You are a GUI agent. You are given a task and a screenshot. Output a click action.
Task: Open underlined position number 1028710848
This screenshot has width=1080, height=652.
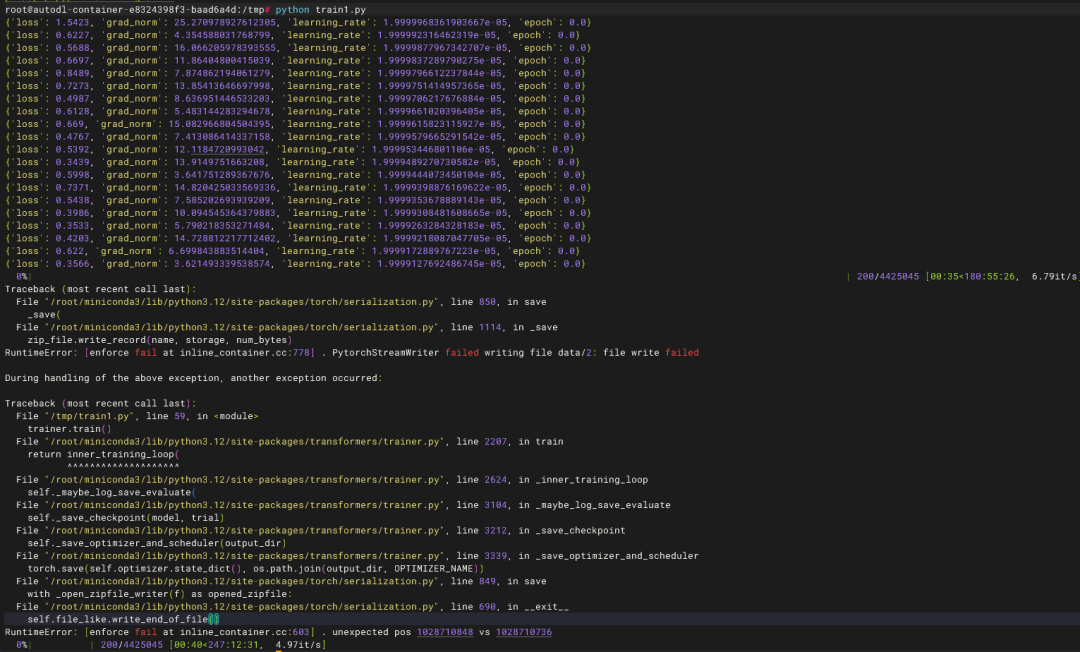(x=445, y=632)
